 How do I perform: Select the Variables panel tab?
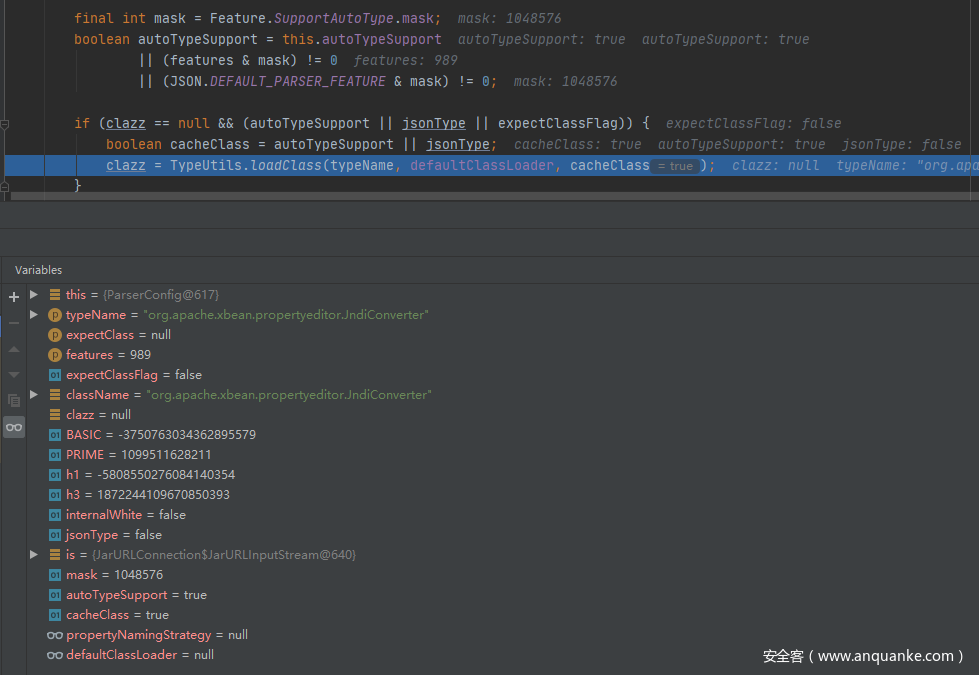pos(38,270)
